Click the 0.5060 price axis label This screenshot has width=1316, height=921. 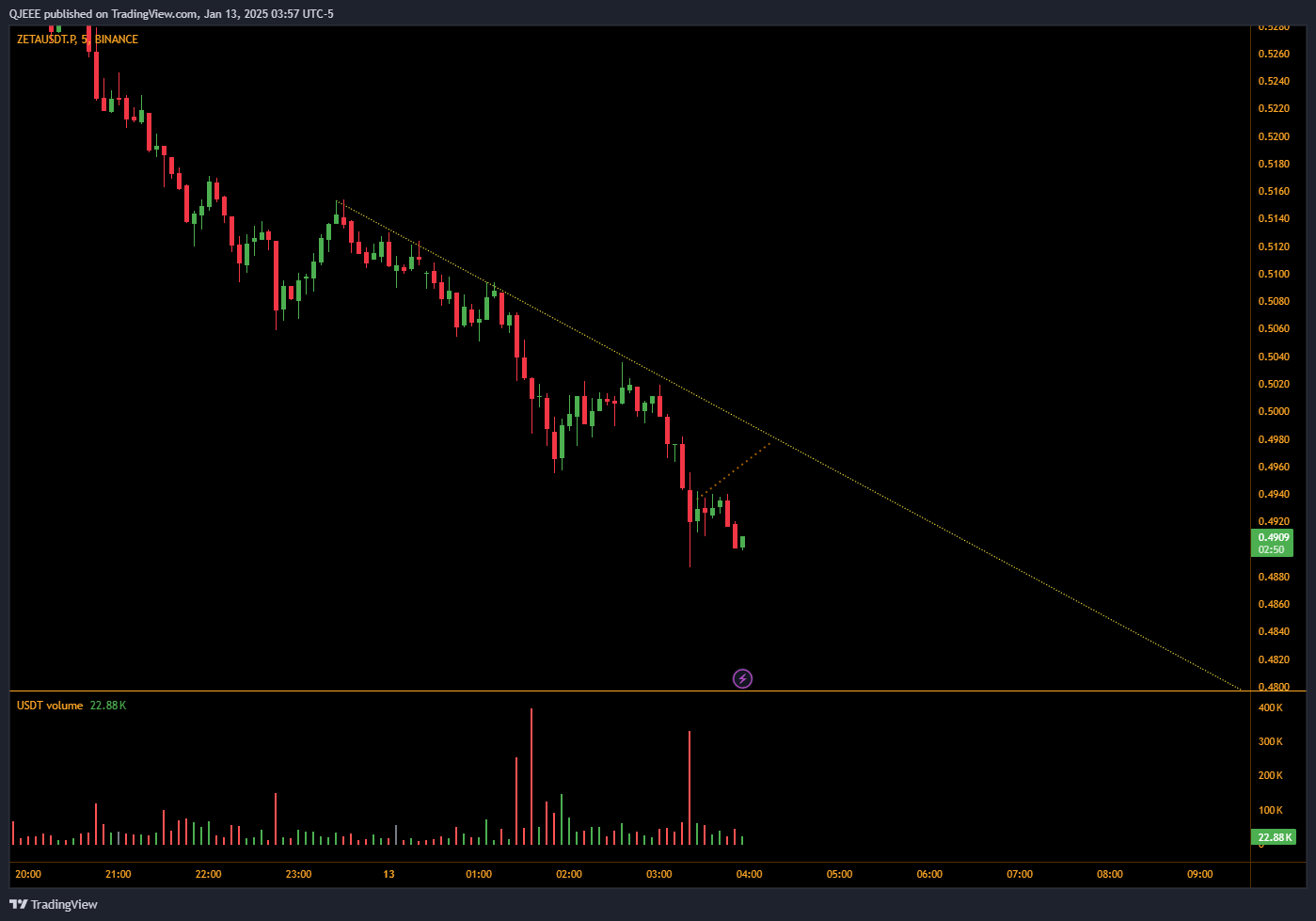click(x=1274, y=328)
